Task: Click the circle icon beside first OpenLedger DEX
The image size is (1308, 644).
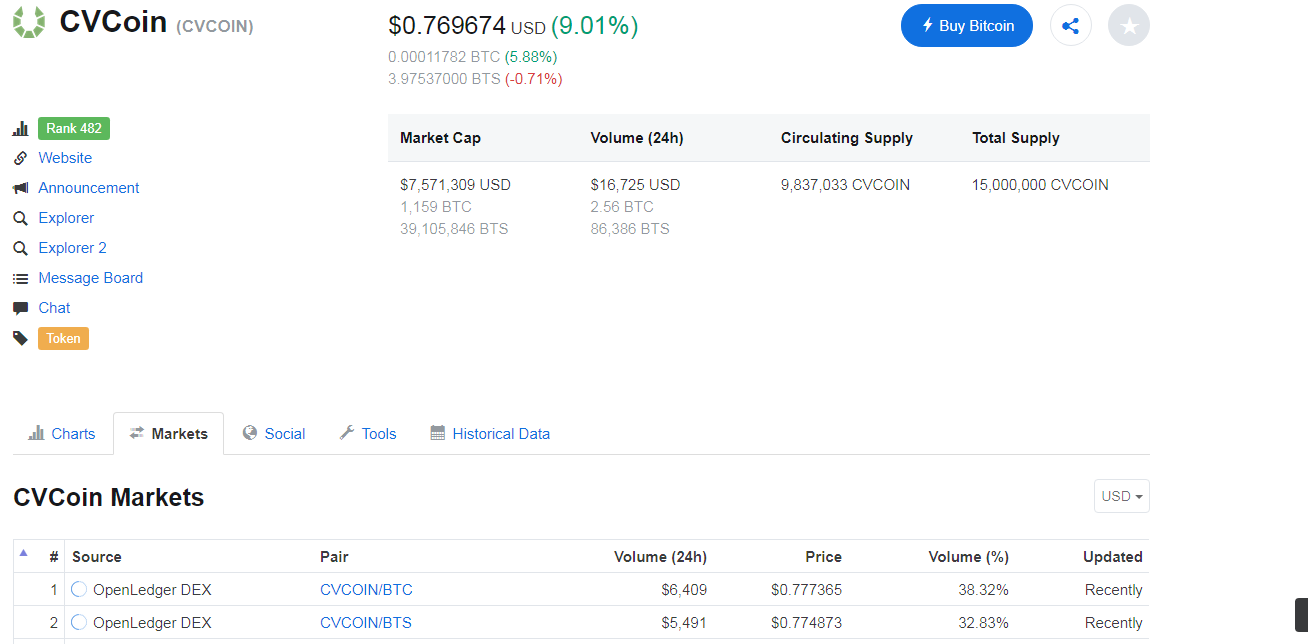Action: tap(79, 590)
